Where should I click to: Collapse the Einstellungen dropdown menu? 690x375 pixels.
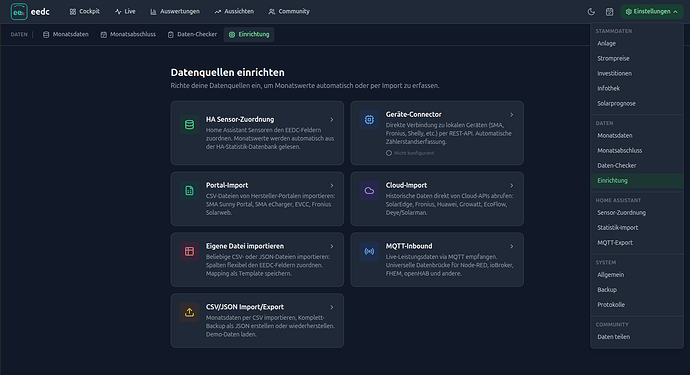point(652,11)
